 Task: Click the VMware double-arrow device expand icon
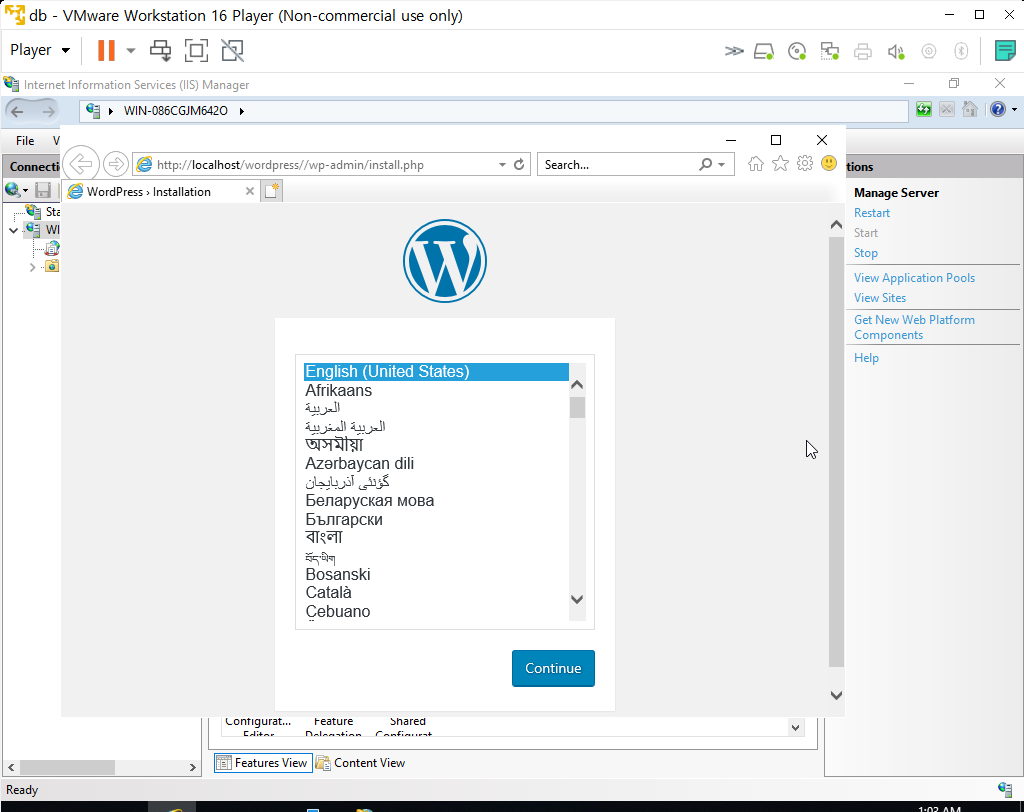coord(734,51)
